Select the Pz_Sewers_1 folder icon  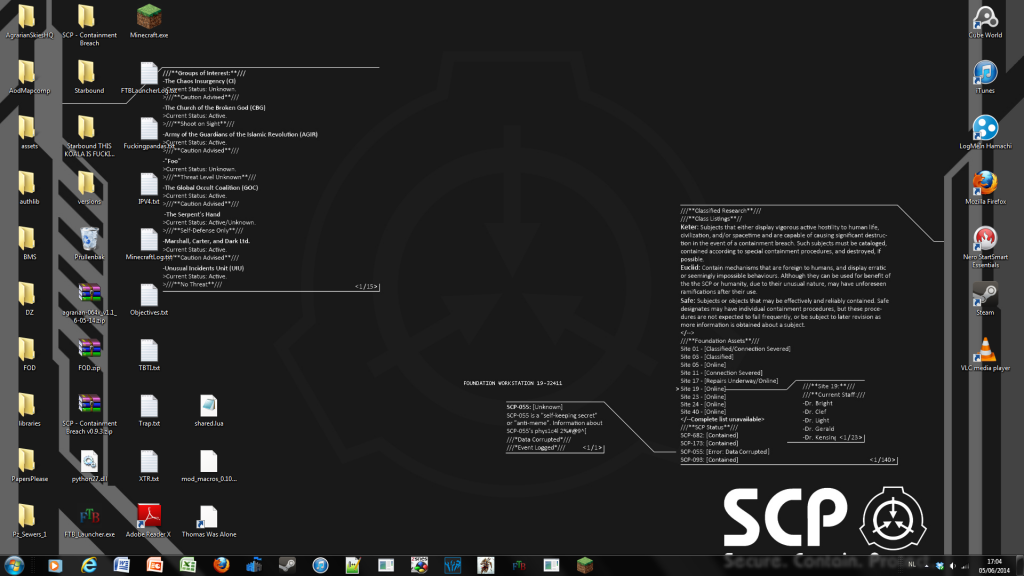point(29,517)
